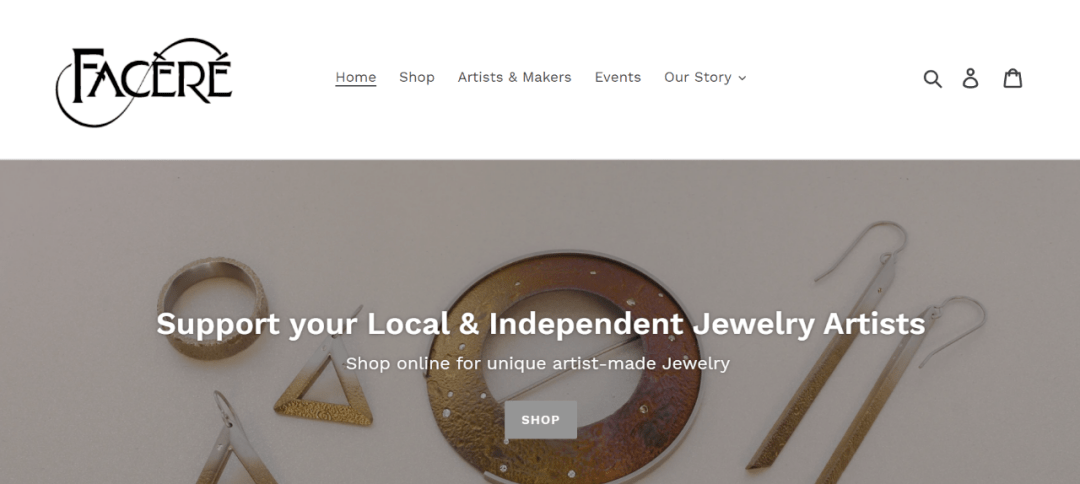
Task: Select the Events navigation link
Action: [x=617, y=77]
